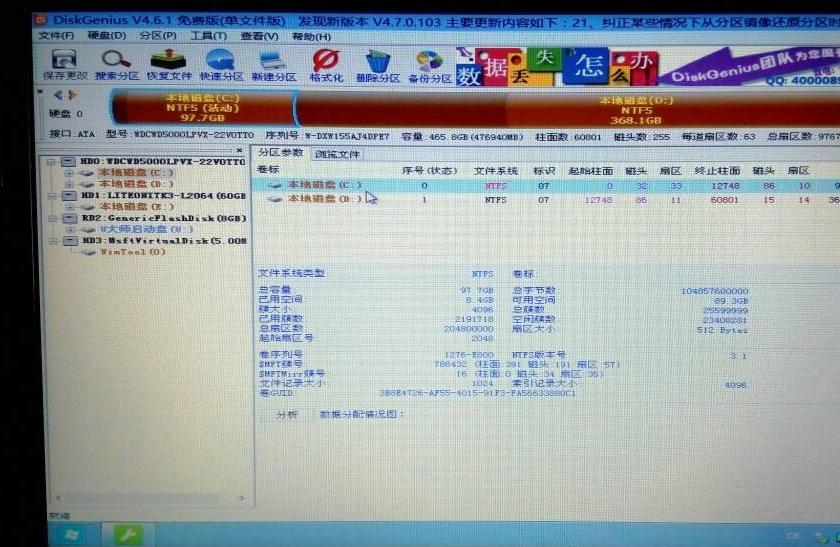
Task: Select the C: partition segment in disk bar
Action: (202, 108)
